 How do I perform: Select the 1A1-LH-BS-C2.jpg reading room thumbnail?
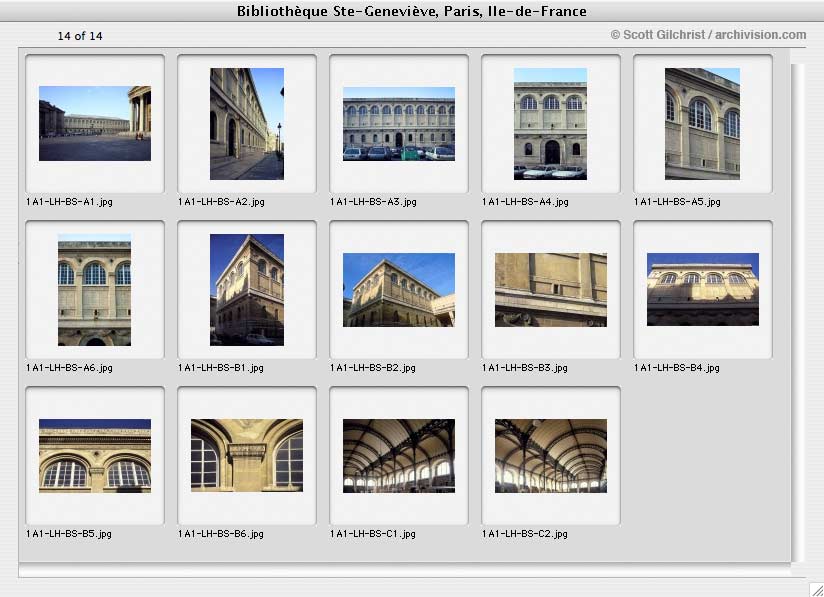pyautogui.click(x=551, y=456)
